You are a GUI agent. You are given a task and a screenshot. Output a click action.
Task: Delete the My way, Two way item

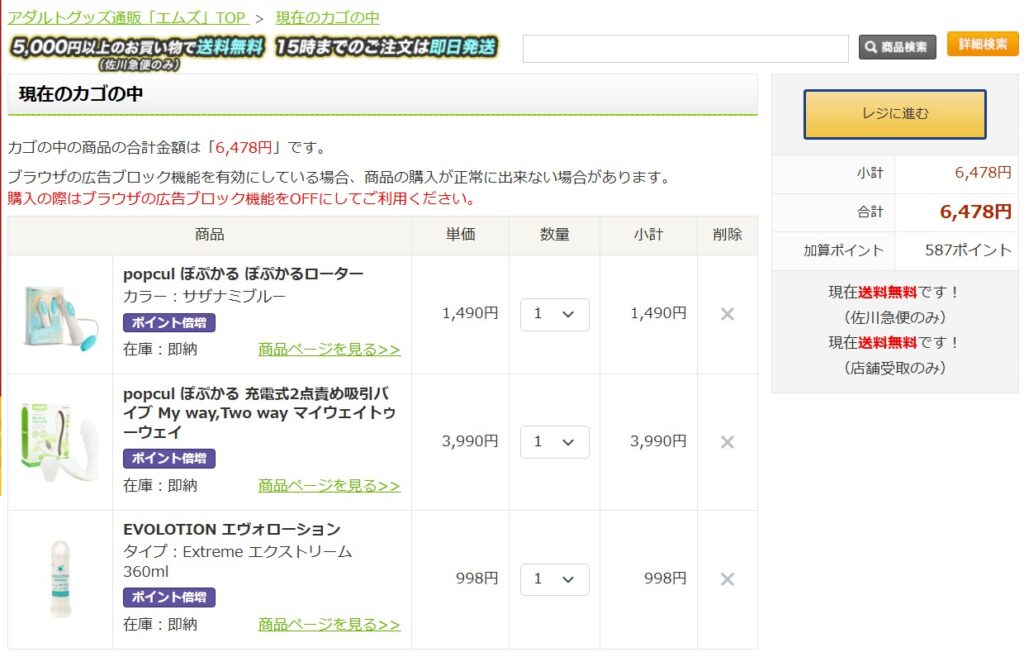point(727,442)
